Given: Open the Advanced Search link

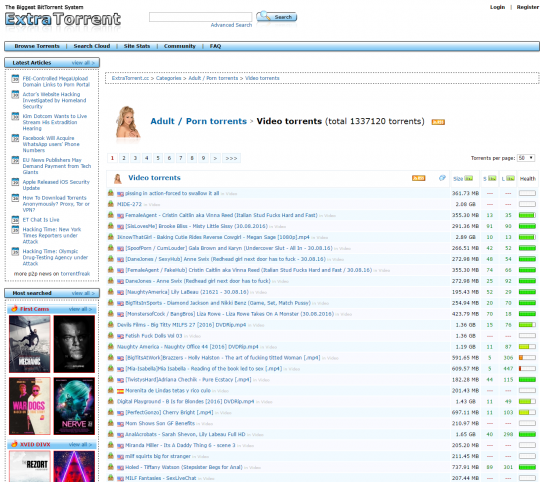Looking at the screenshot, I should [231, 25].
